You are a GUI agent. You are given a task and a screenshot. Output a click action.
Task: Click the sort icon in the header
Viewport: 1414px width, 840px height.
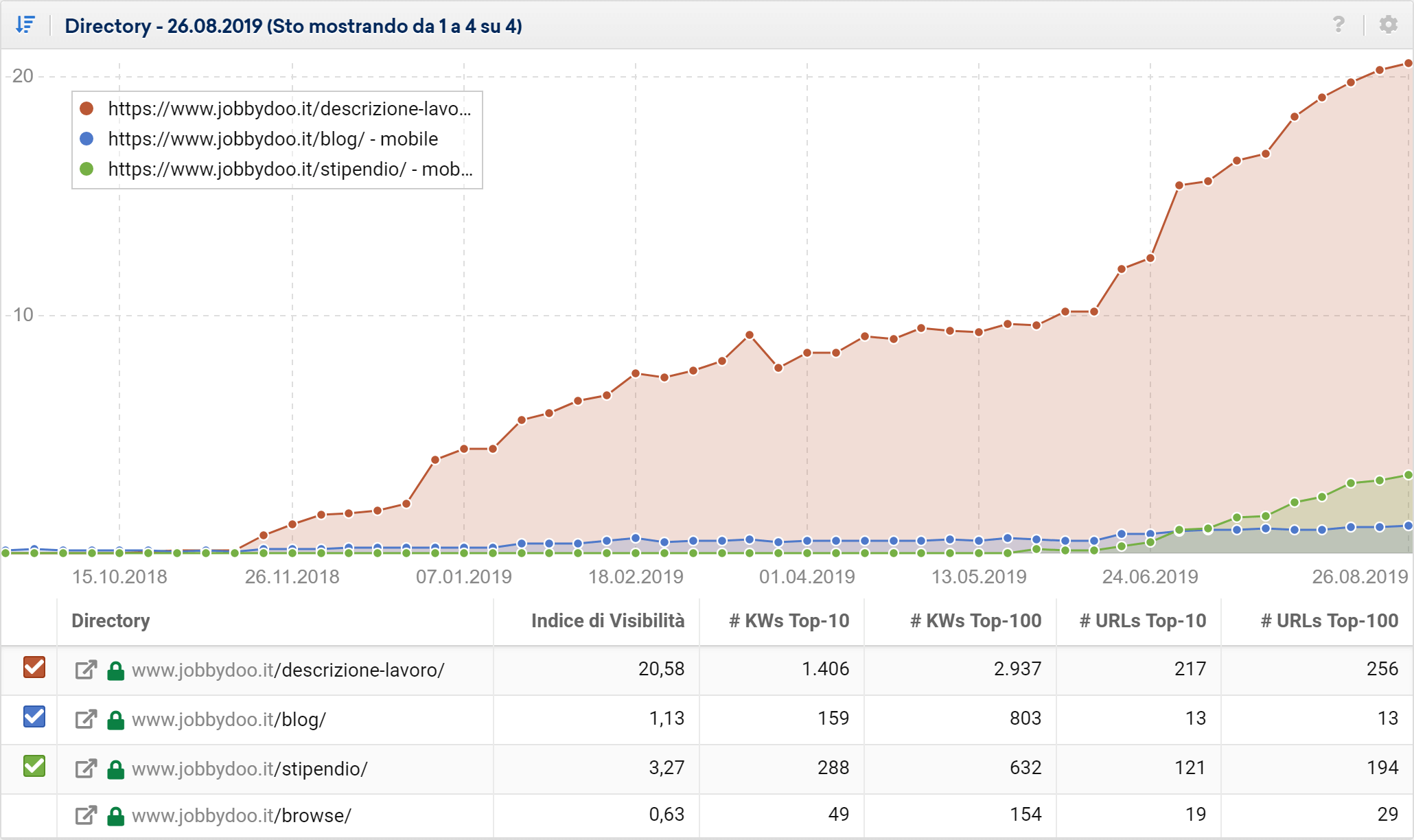25,25
